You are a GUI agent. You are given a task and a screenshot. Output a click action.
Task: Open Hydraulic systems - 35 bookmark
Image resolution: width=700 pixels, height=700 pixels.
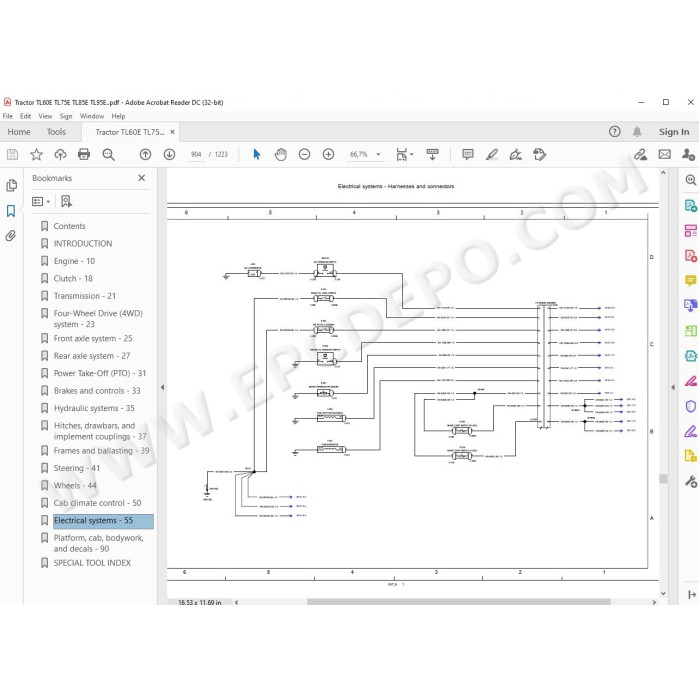tap(94, 408)
